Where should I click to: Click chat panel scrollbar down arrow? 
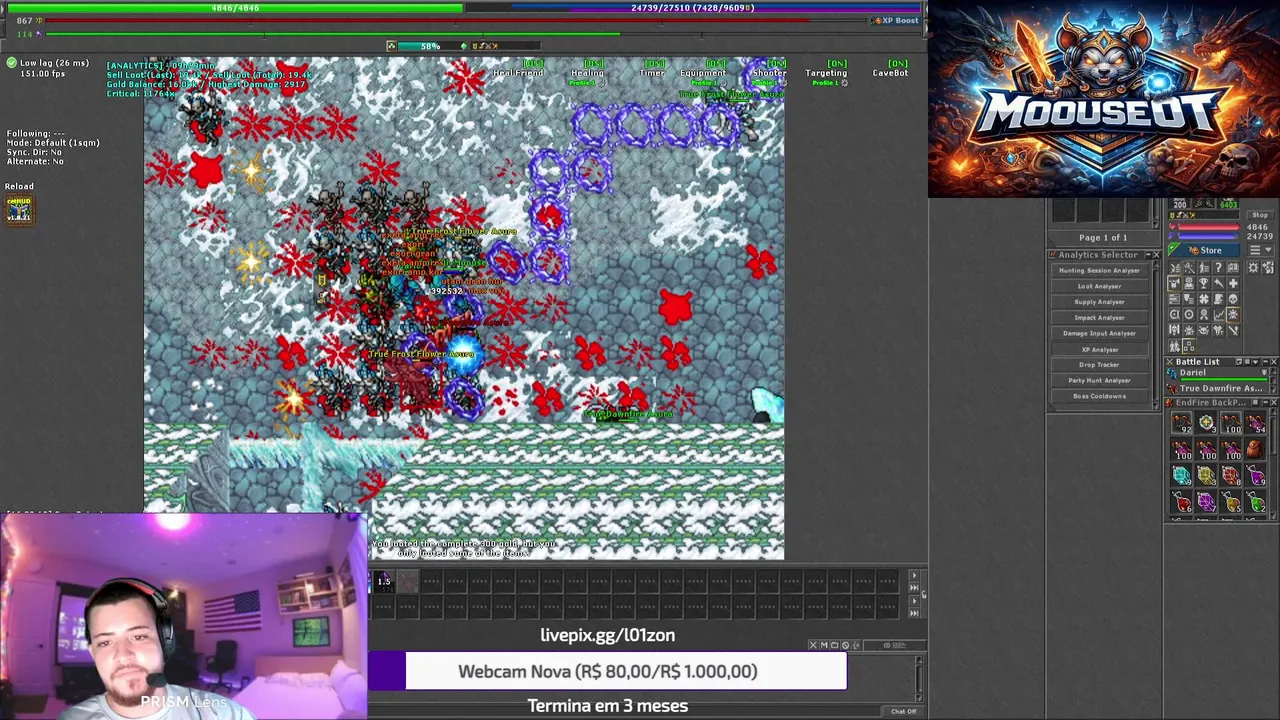pos(919,697)
